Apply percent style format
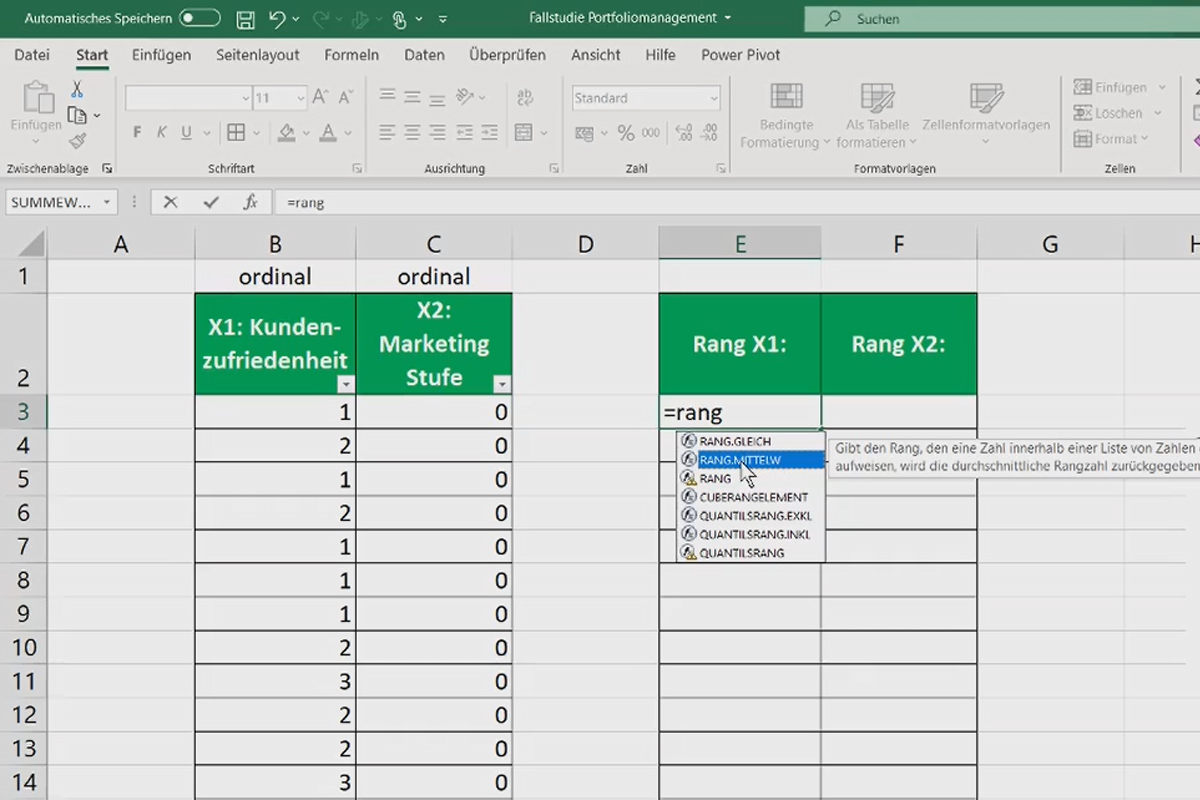Image resolution: width=1200 pixels, height=800 pixels. click(626, 132)
